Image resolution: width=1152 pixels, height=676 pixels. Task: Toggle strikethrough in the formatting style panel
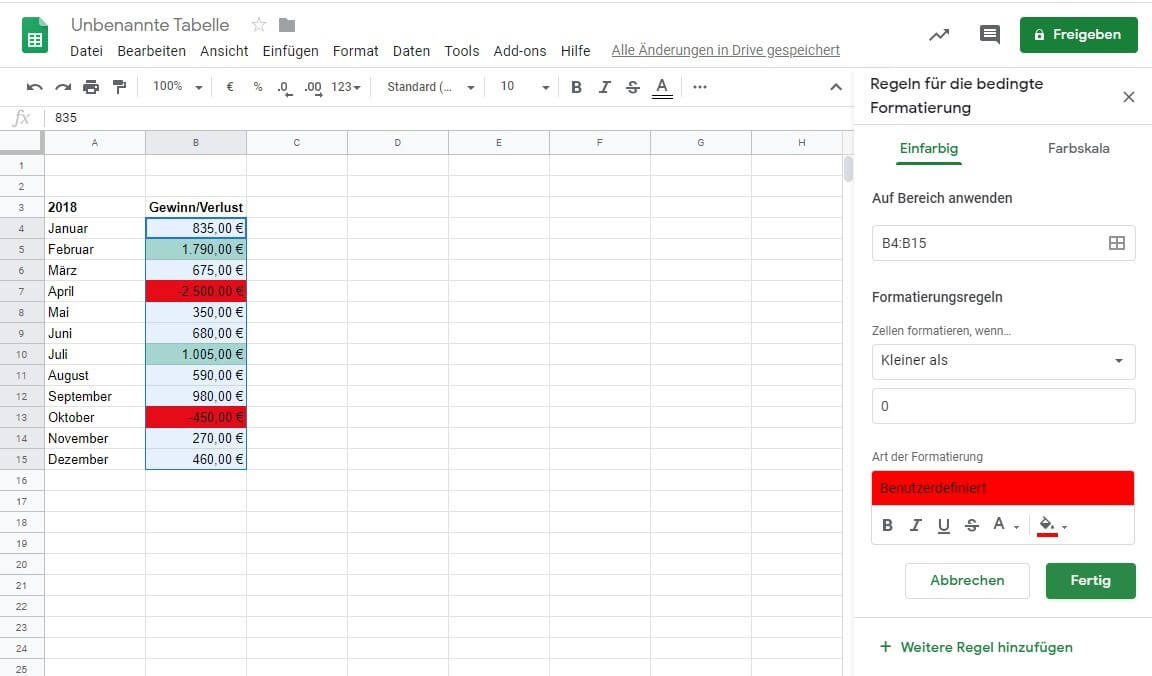[x=972, y=525]
